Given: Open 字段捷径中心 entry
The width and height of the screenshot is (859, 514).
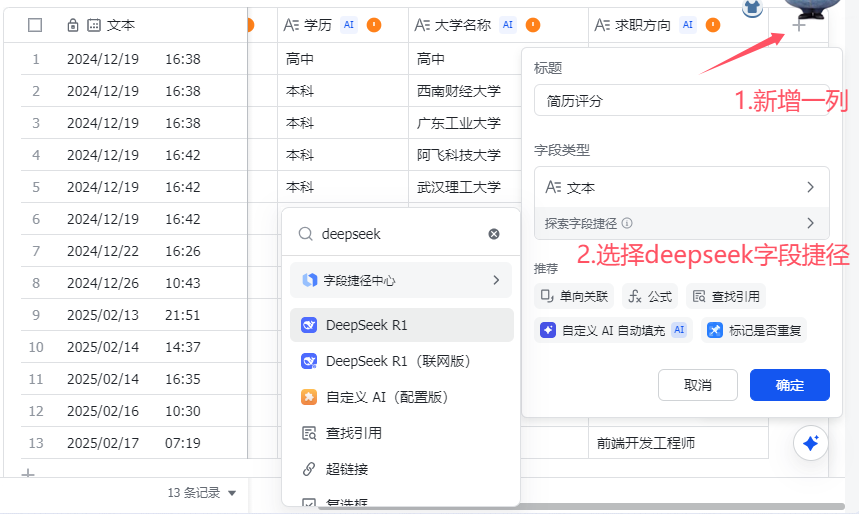Looking at the screenshot, I should coord(401,280).
